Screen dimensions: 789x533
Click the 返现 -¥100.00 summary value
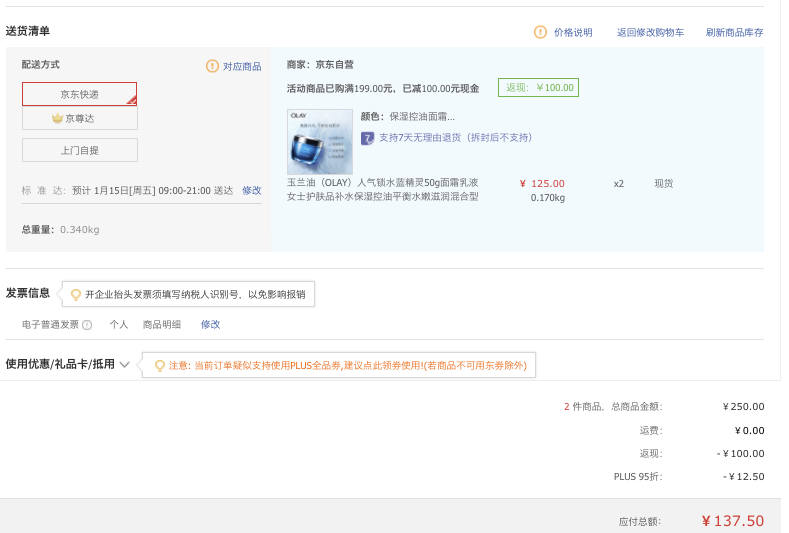click(x=741, y=453)
